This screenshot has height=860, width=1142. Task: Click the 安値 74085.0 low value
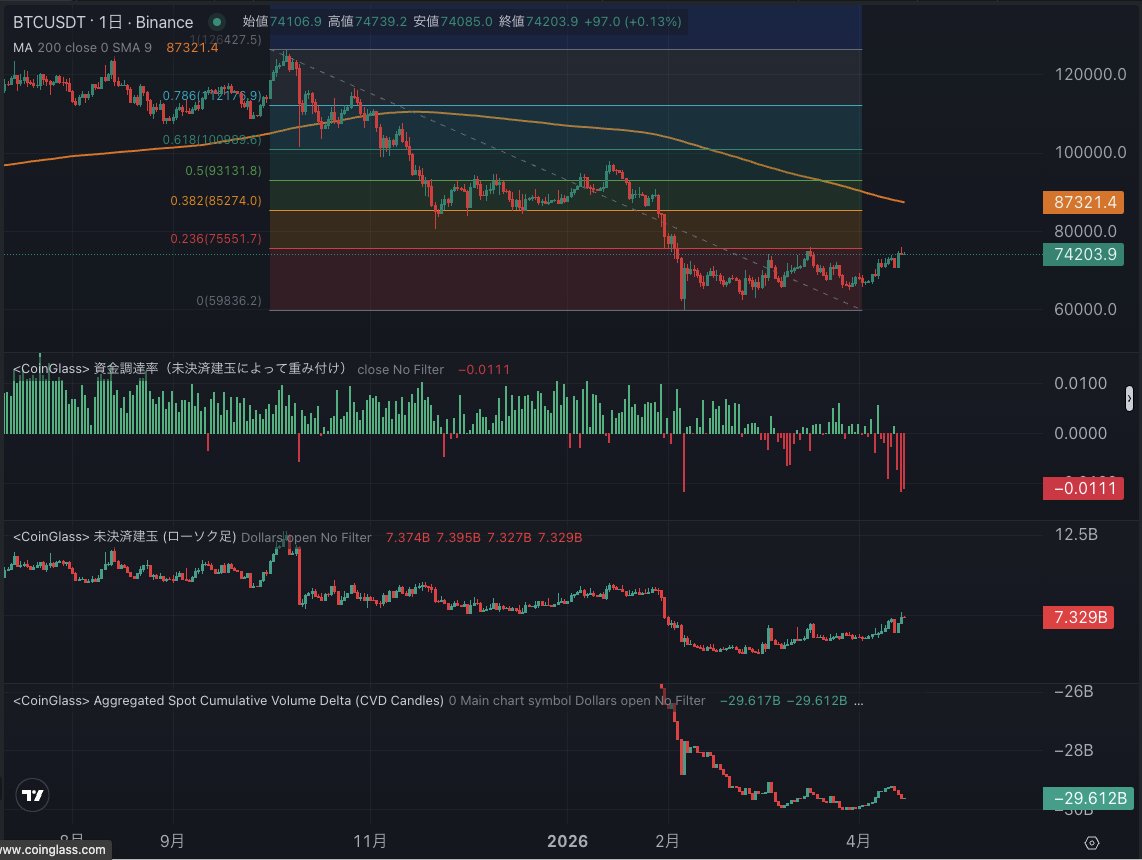click(x=453, y=21)
